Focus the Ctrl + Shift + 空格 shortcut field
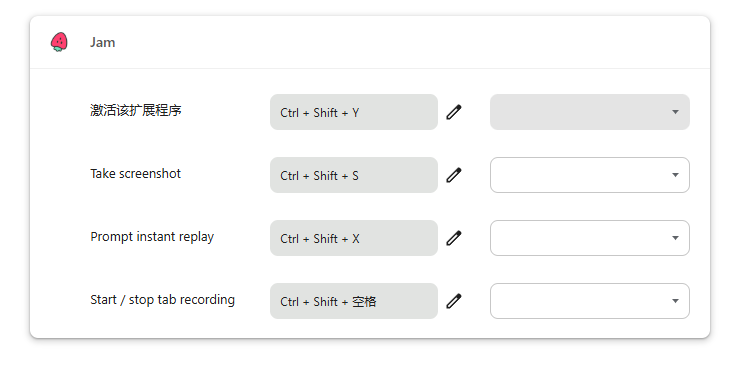The image size is (741, 369). pyautogui.click(x=354, y=301)
